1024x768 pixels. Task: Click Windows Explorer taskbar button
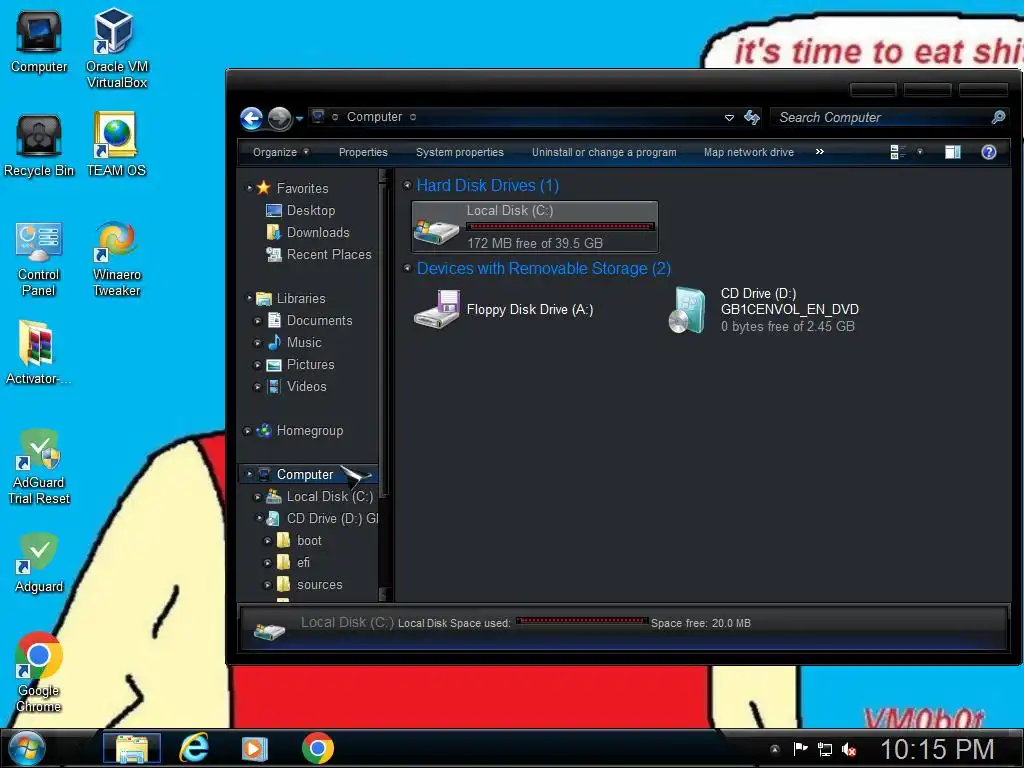tap(131, 748)
